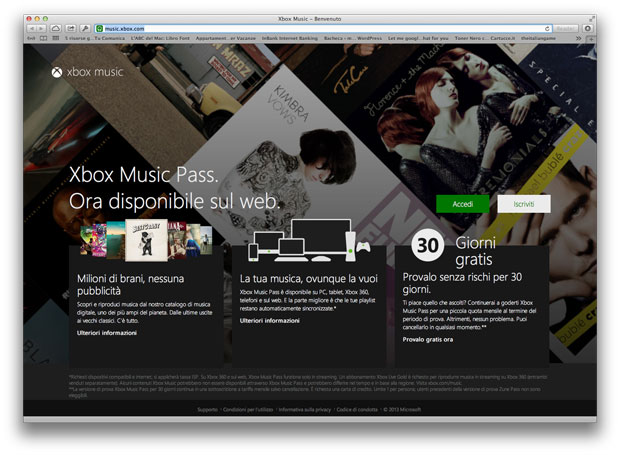Open the Supporto footer link
This screenshot has height=455, width=620.
pos(207,410)
